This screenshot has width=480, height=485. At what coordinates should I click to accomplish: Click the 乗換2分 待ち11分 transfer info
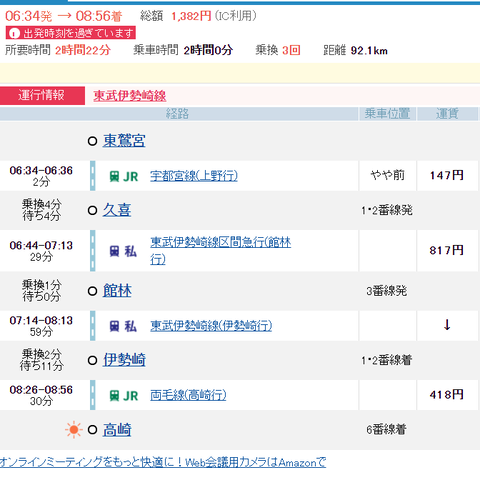[41, 360]
